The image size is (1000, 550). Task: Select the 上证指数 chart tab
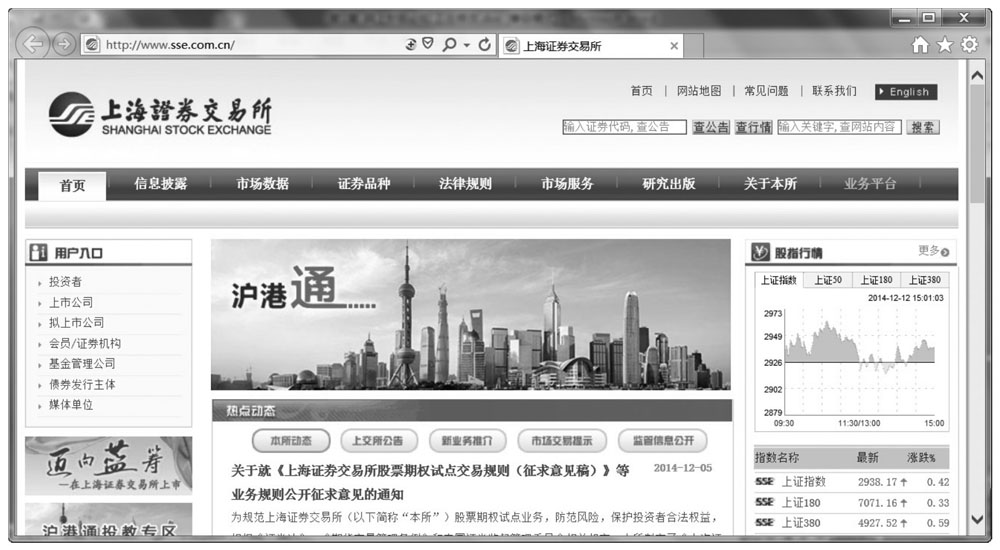778,280
